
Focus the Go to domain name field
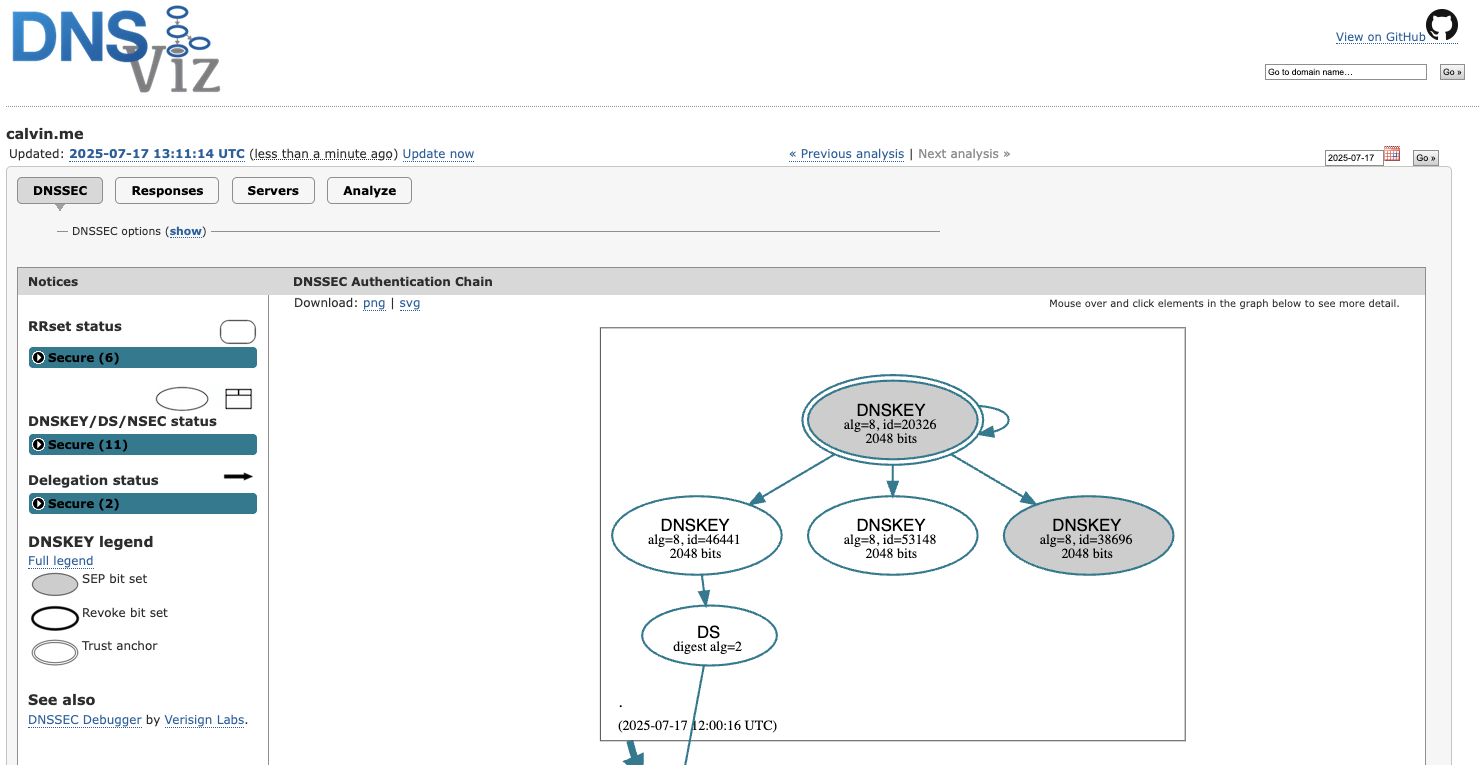coord(1346,72)
